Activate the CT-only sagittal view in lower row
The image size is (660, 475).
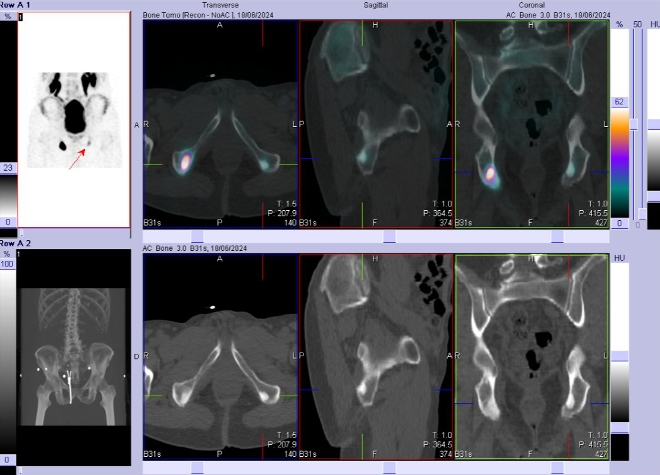[376, 357]
